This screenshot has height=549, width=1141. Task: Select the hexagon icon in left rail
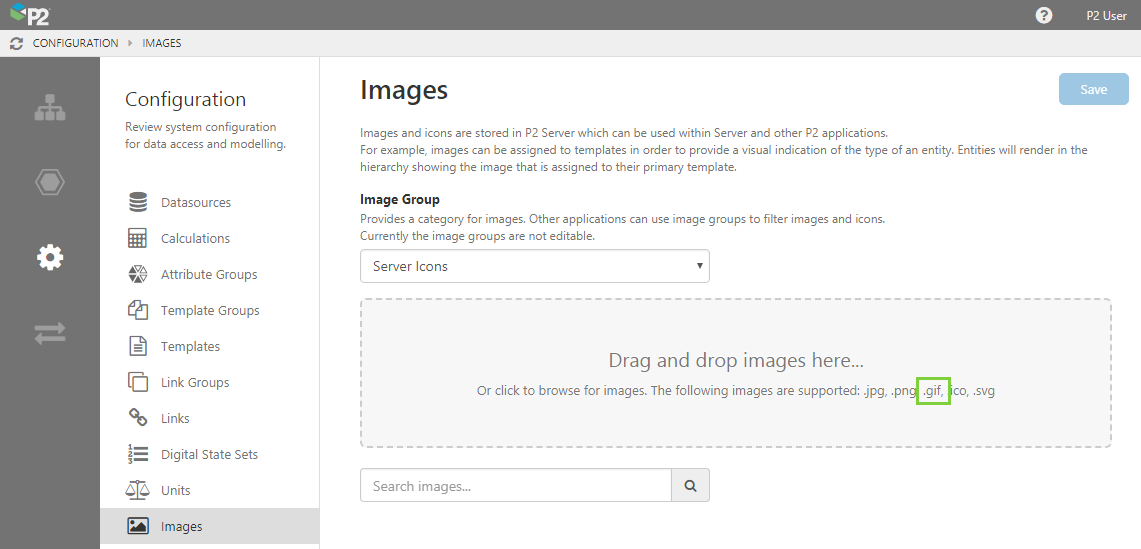point(50,182)
